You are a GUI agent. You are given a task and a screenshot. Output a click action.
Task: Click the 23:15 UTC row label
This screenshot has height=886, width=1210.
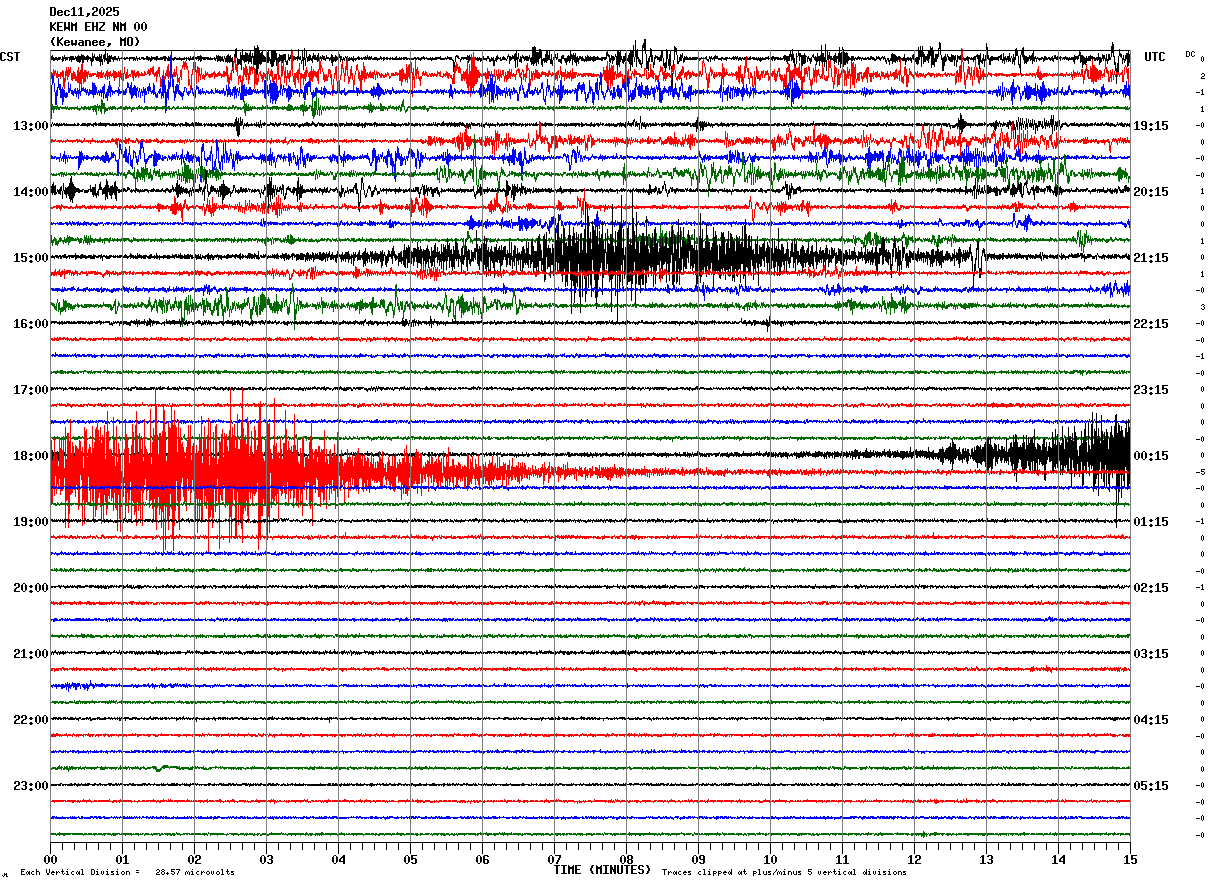(1151, 390)
